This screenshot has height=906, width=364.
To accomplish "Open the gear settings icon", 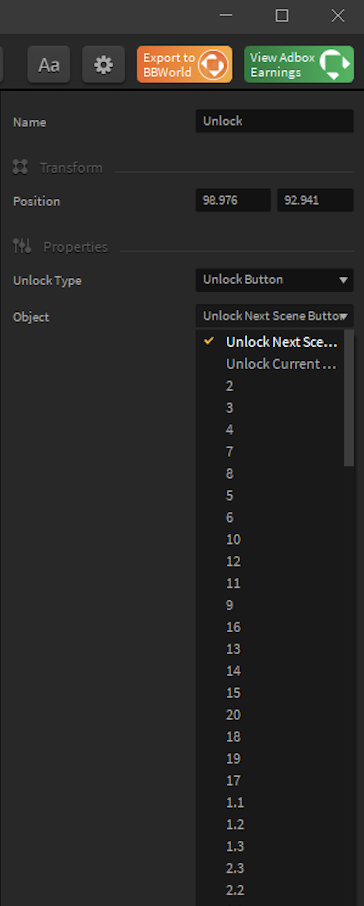I will coord(103,65).
